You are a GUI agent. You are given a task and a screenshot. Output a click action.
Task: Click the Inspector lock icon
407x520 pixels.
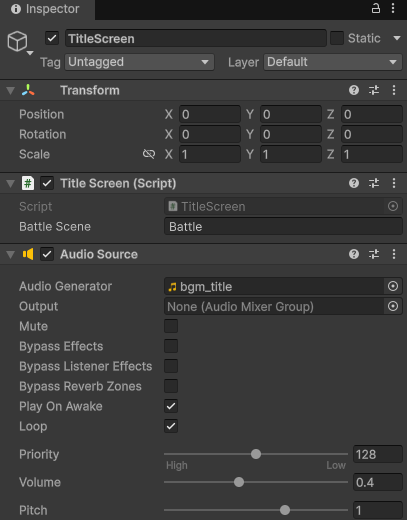tap(376, 8)
